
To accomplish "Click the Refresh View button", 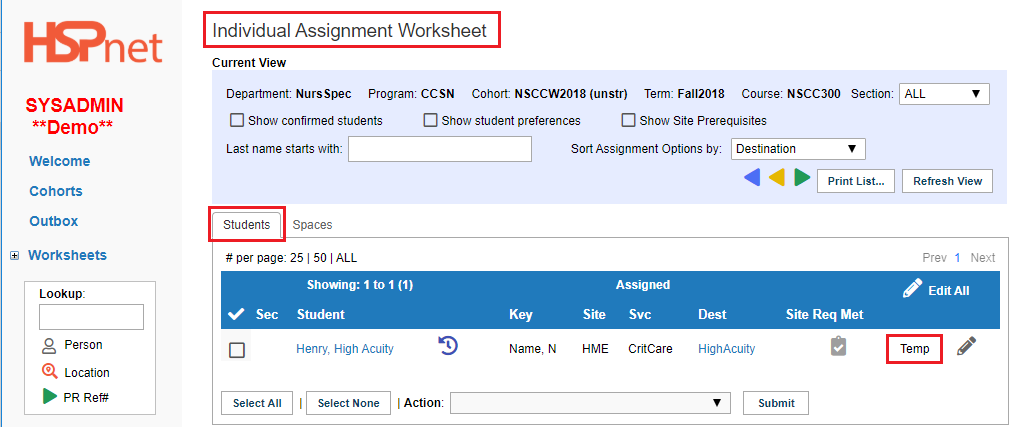I will click(x=947, y=181).
